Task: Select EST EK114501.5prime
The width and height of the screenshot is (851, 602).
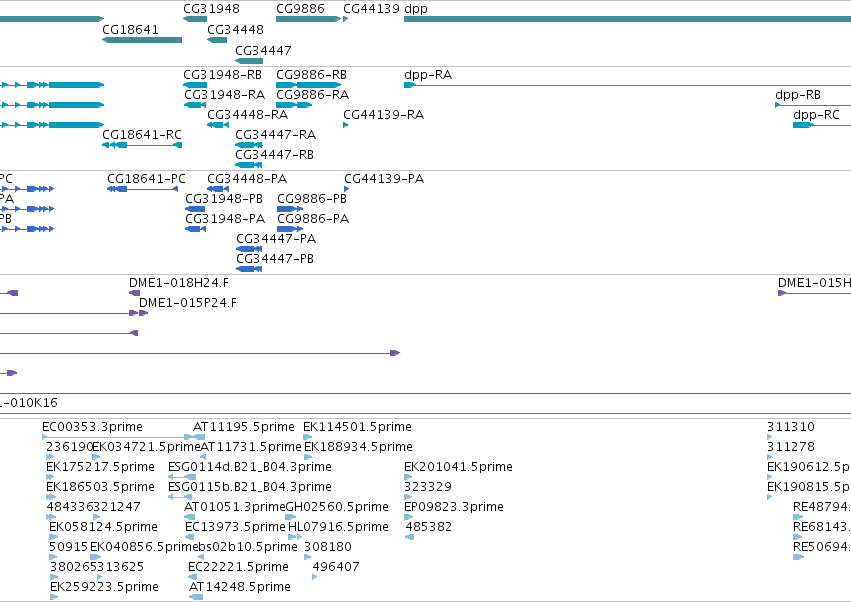Action: (307, 437)
